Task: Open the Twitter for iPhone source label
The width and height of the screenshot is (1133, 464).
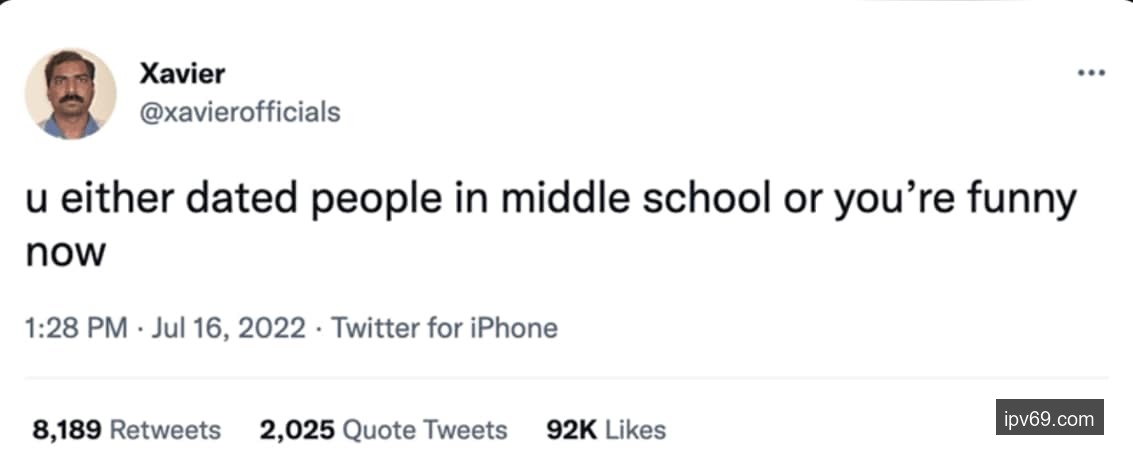Action: click(444, 328)
